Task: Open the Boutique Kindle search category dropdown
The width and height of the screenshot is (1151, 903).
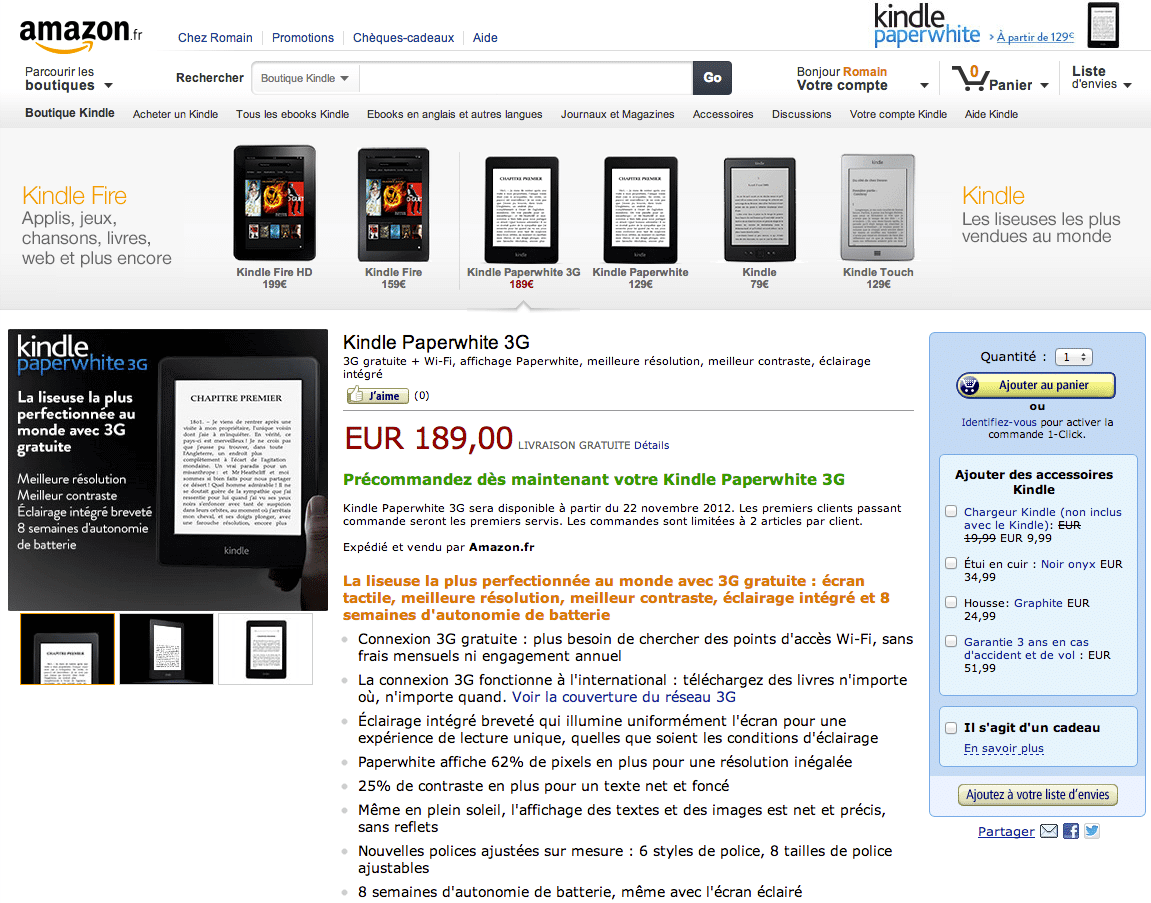Action: coord(305,78)
